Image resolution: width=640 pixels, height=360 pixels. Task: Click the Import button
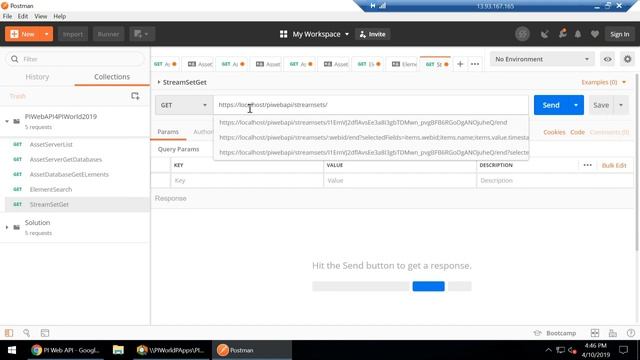[73, 34]
